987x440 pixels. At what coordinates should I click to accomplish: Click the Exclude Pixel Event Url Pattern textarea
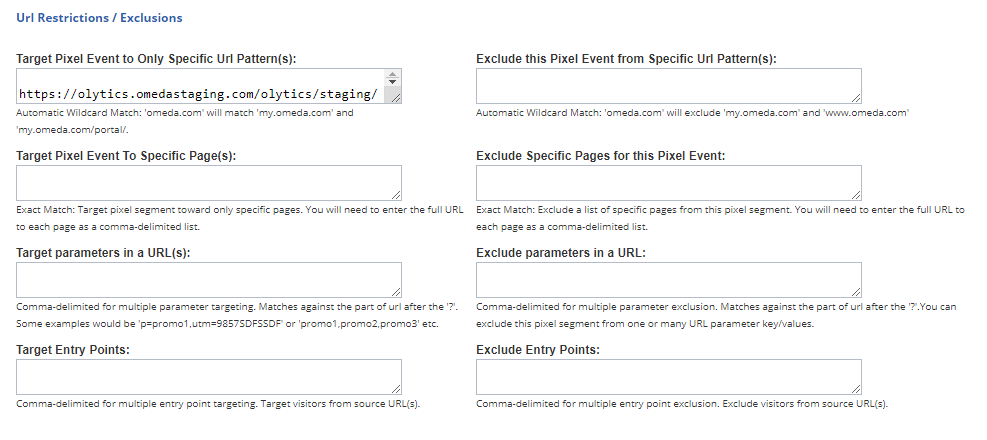(668, 86)
